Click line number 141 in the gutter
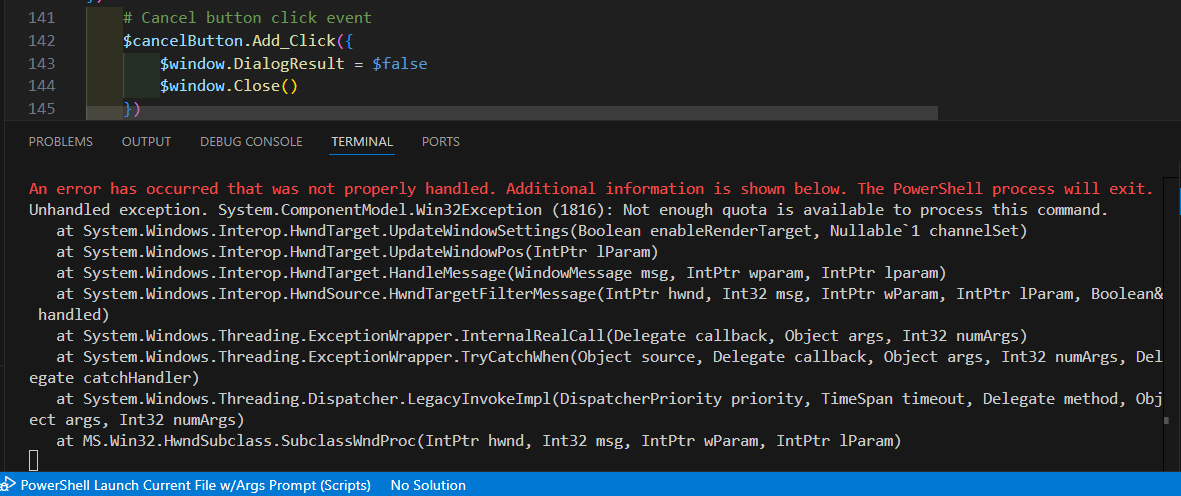1181x496 pixels. point(41,17)
